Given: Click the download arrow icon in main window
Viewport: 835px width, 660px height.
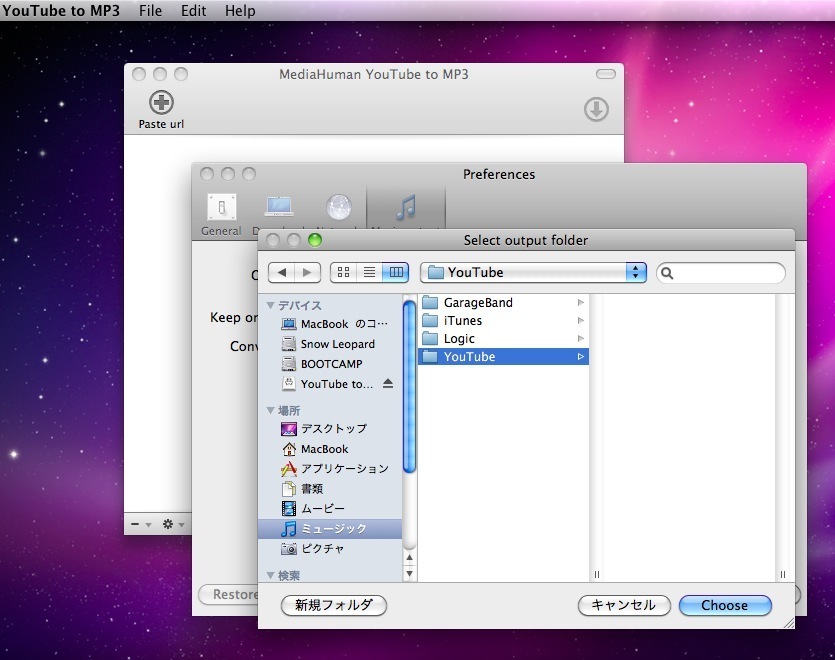Looking at the screenshot, I should (596, 109).
